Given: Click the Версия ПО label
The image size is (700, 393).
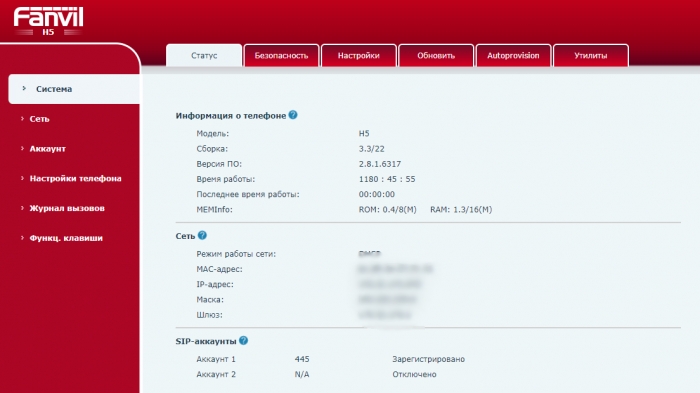Looking at the screenshot, I should [x=219, y=164].
